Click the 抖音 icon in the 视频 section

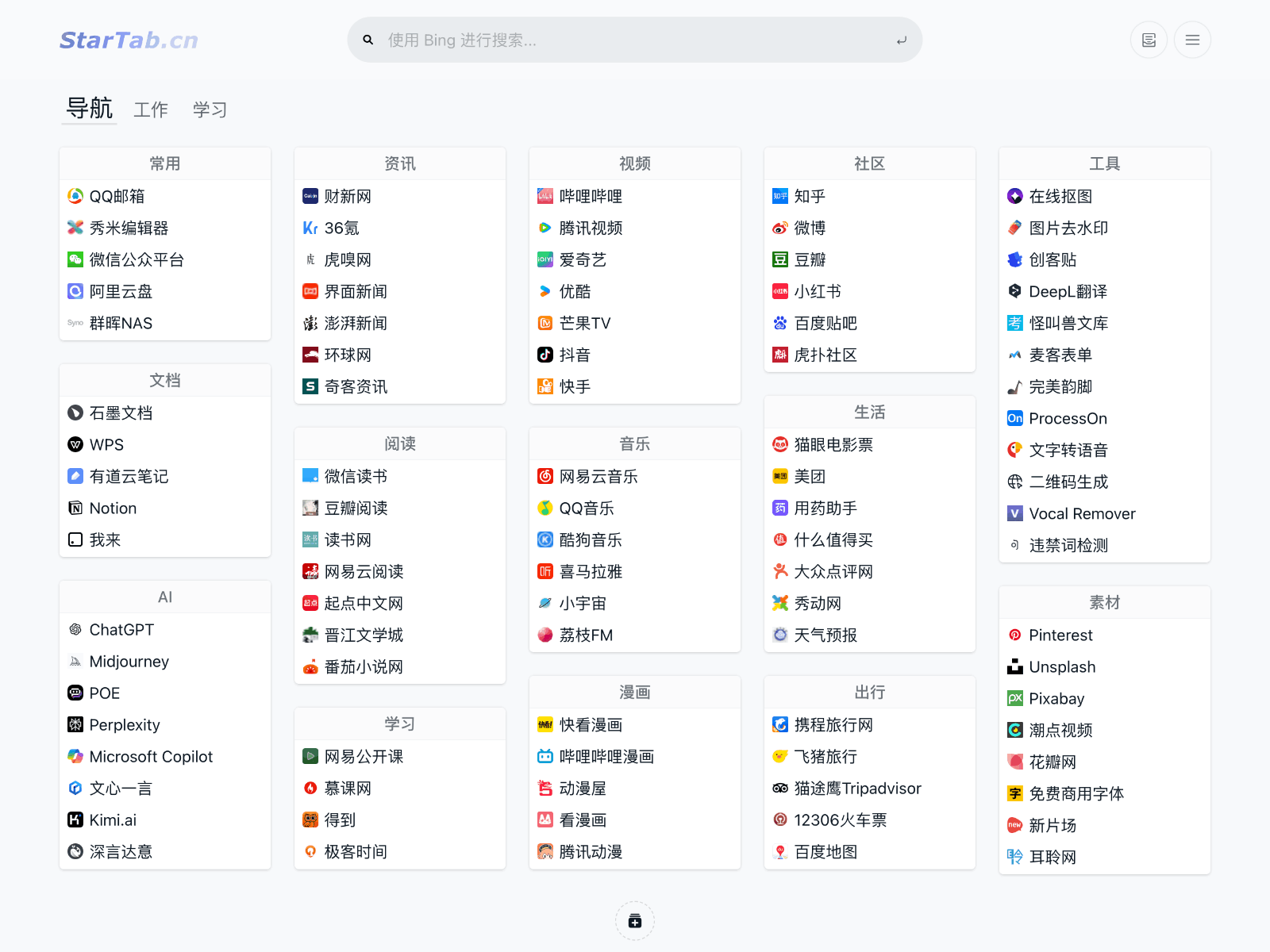click(x=545, y=355)
